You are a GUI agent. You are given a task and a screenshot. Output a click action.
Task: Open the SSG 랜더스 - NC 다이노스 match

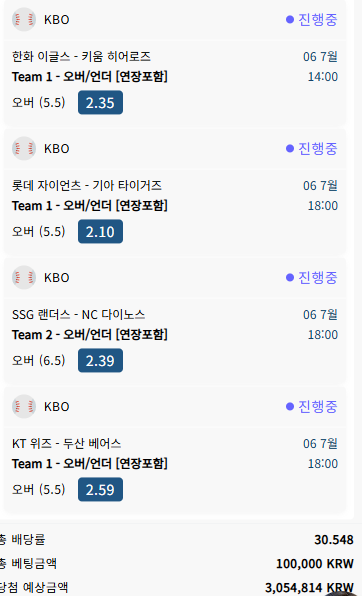[x=78, y=315]
